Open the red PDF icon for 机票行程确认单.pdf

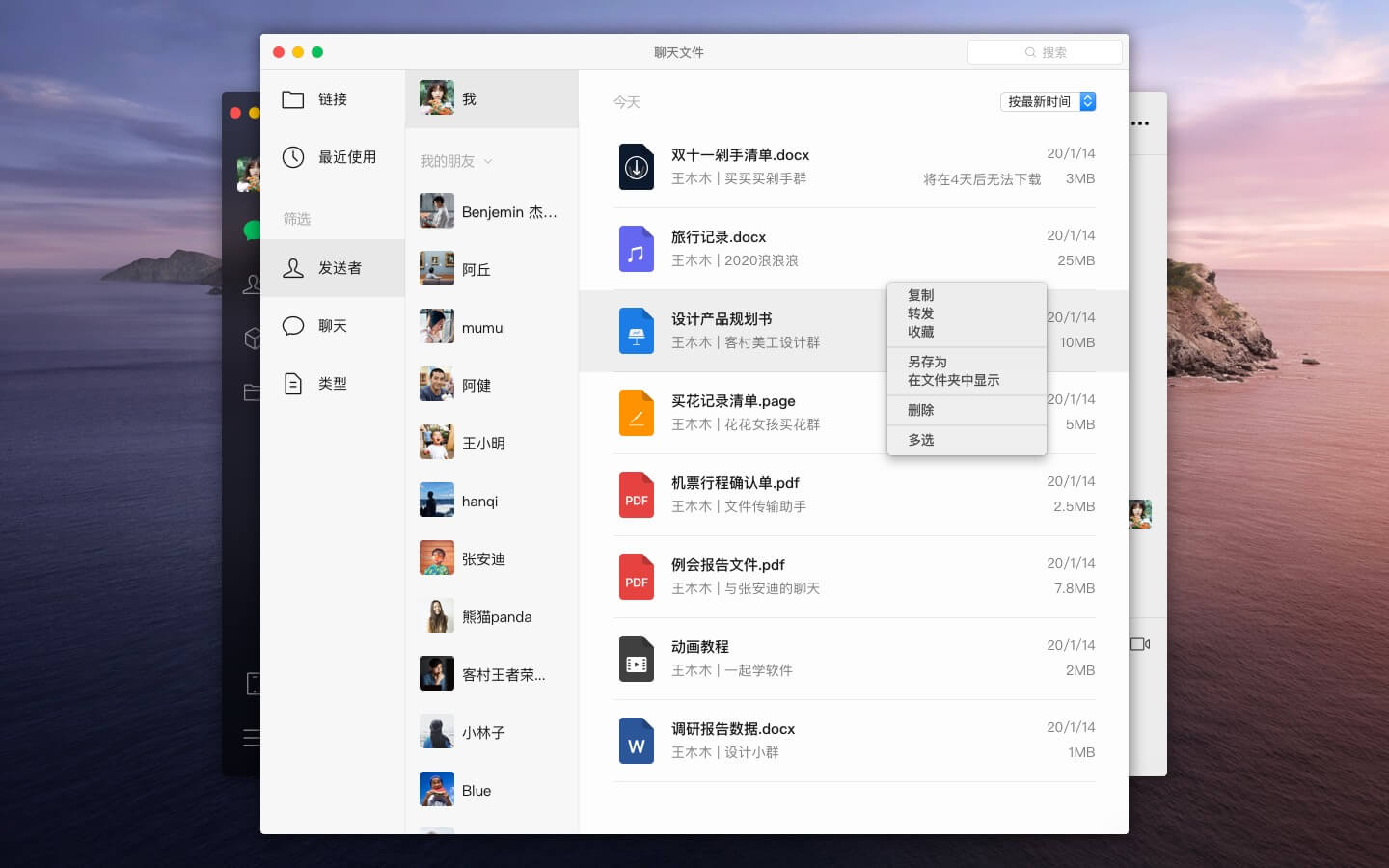click(x=637, y=495)
